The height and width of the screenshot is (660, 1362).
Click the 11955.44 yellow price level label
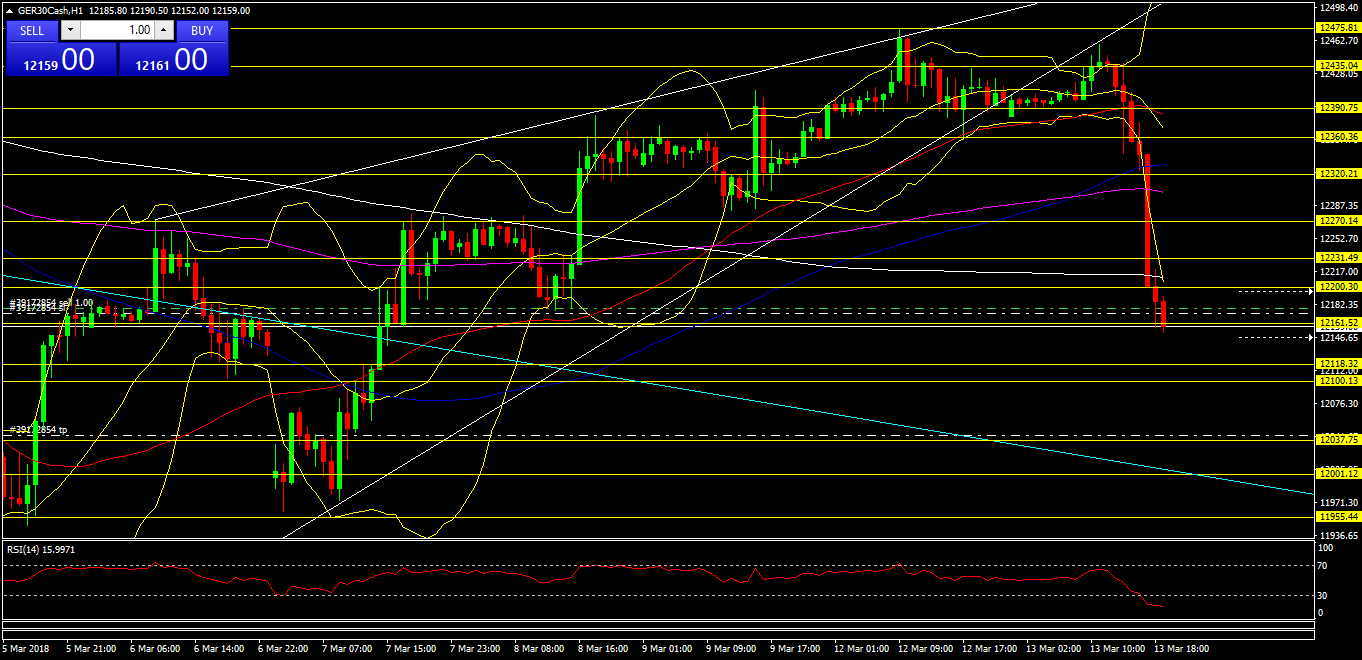(x=1338, y=517)
